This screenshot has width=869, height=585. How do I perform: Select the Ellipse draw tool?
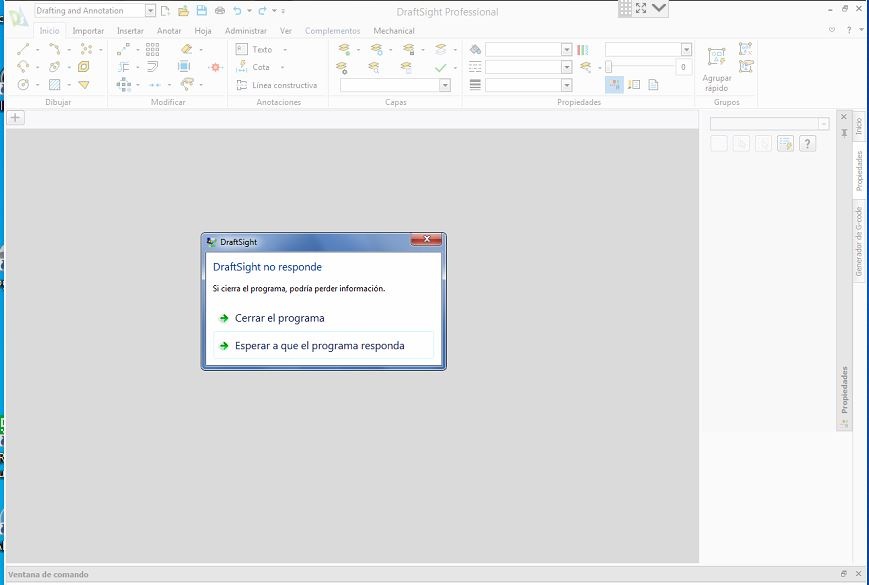coord(54,67)
